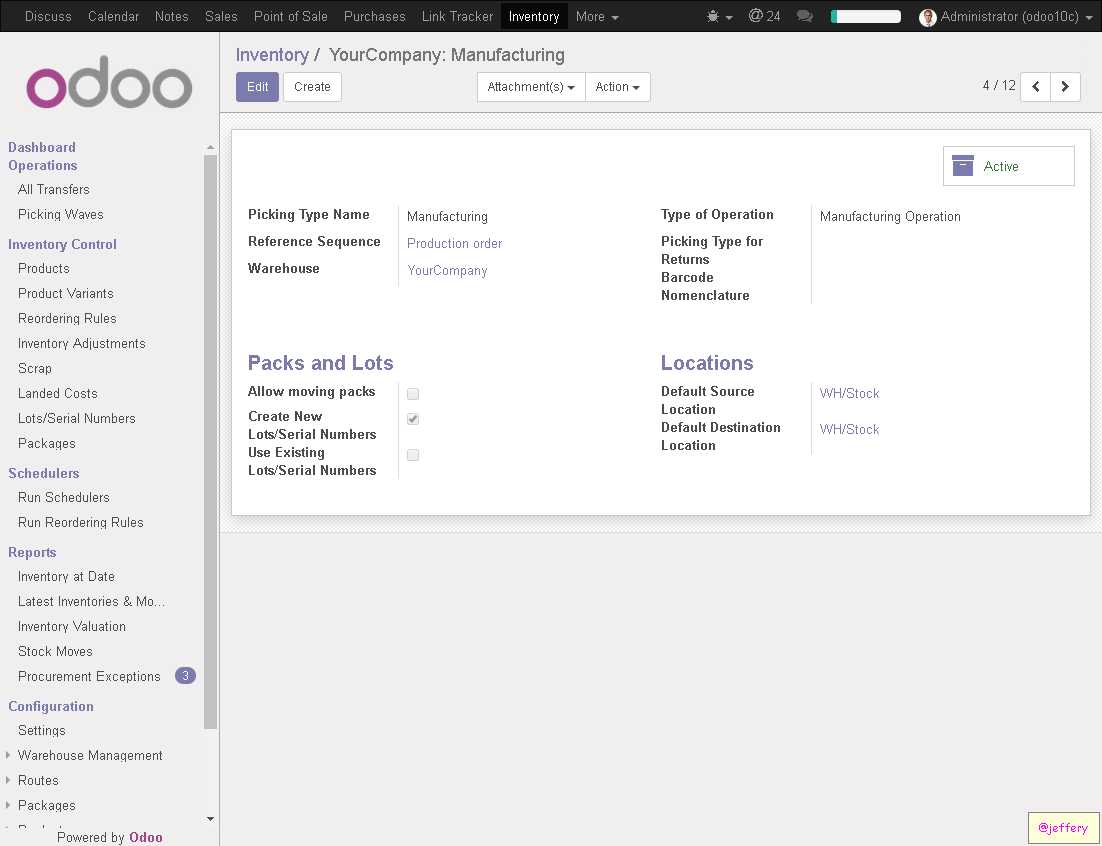Screen dimensions: 1102x846
Task: Expand Warehouse Management in sidebar
Action: point(90,755)
